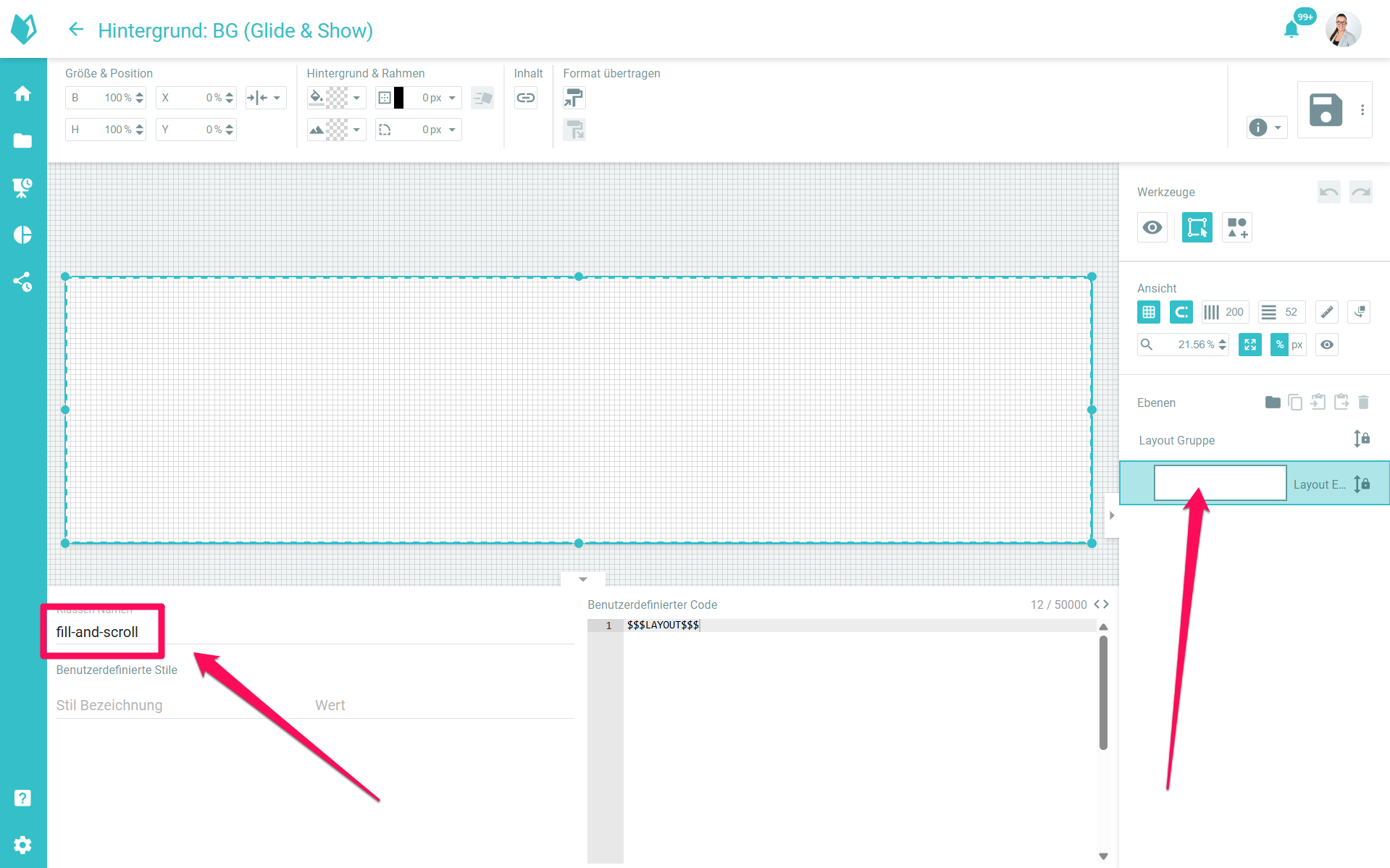Select the add shapes tool in Werkzeuge
This screenshot has height=868, width=1390.
point(1237,227)
